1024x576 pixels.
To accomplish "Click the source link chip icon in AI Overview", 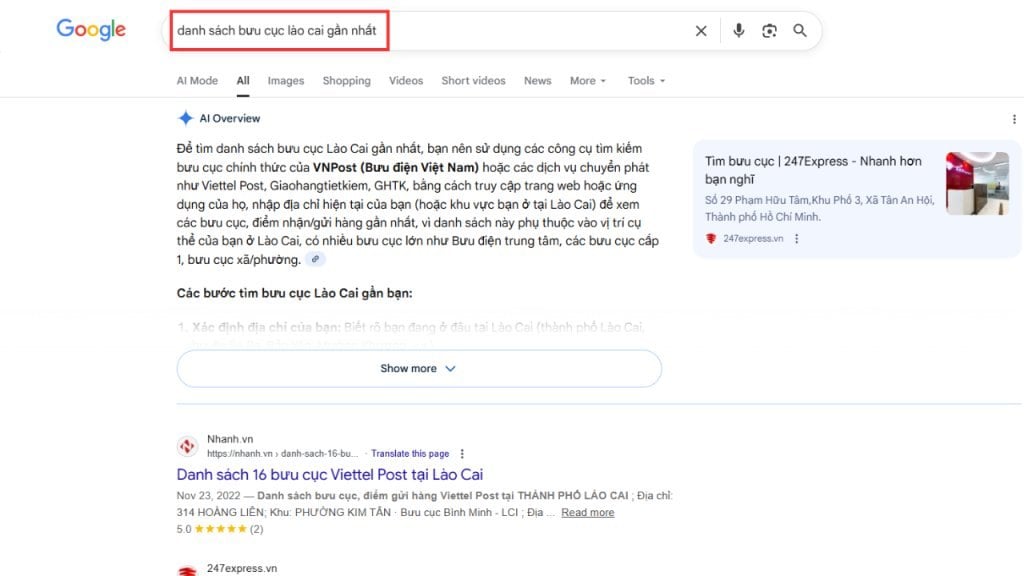I will 316,259.
